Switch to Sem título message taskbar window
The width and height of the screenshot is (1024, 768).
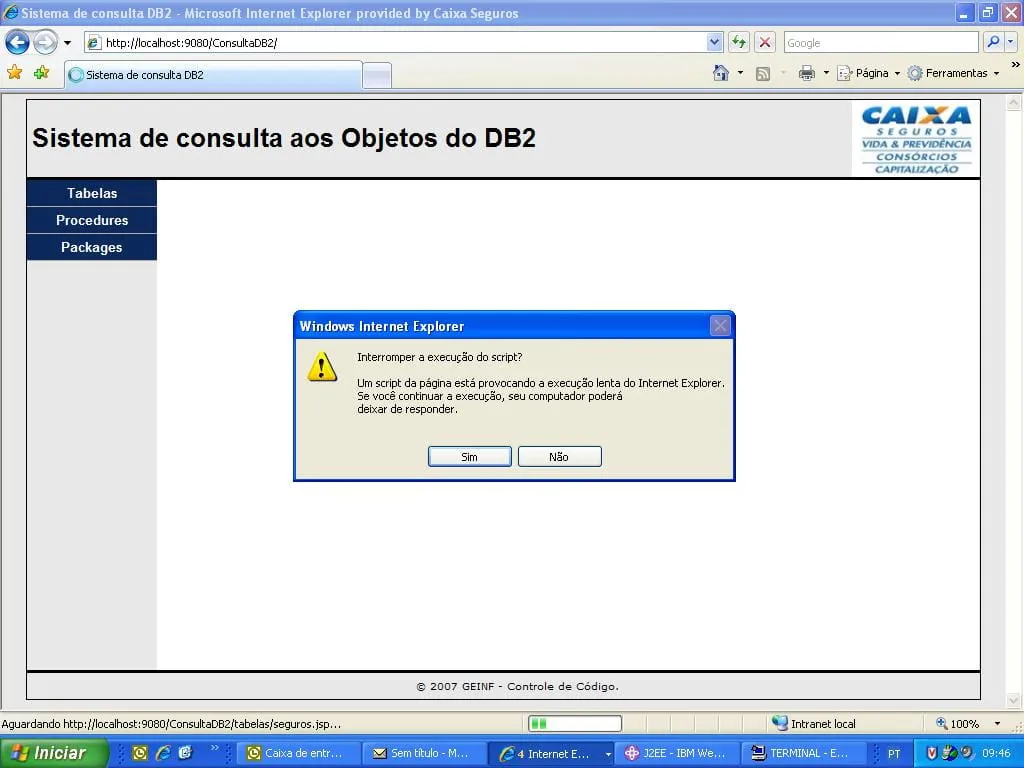(x=422, y=753)
